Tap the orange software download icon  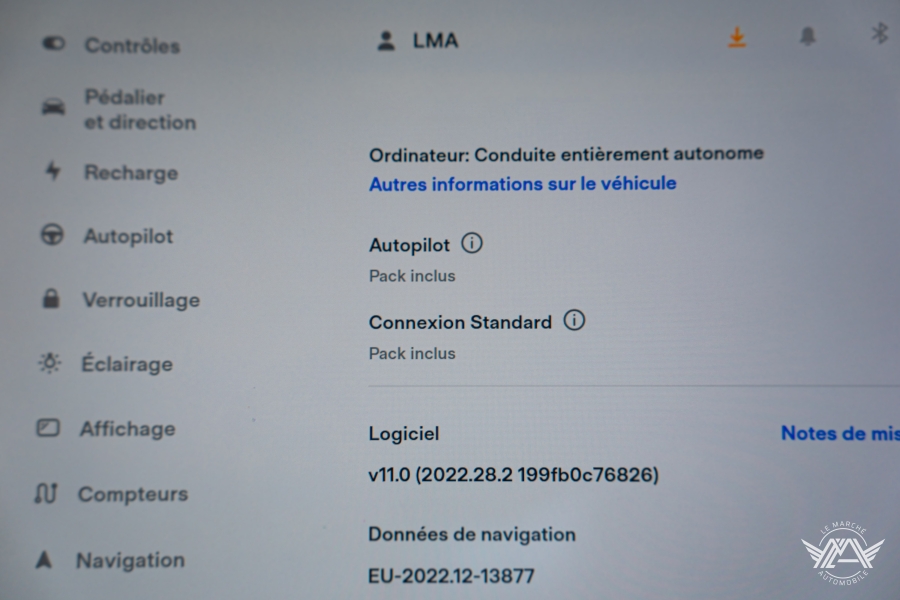(x=737, y=37)
